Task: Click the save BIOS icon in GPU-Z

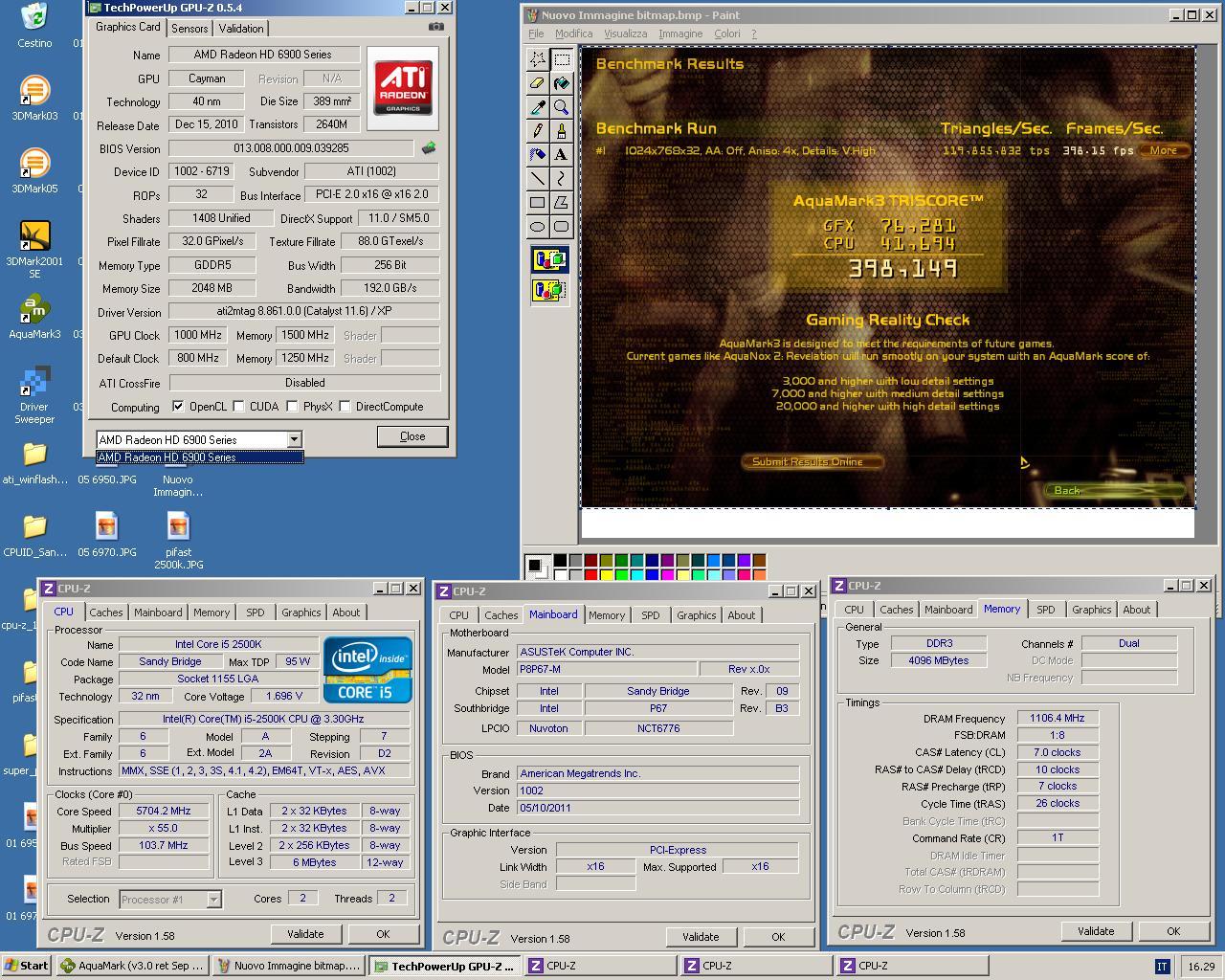Action: click(x=429, y=148)
